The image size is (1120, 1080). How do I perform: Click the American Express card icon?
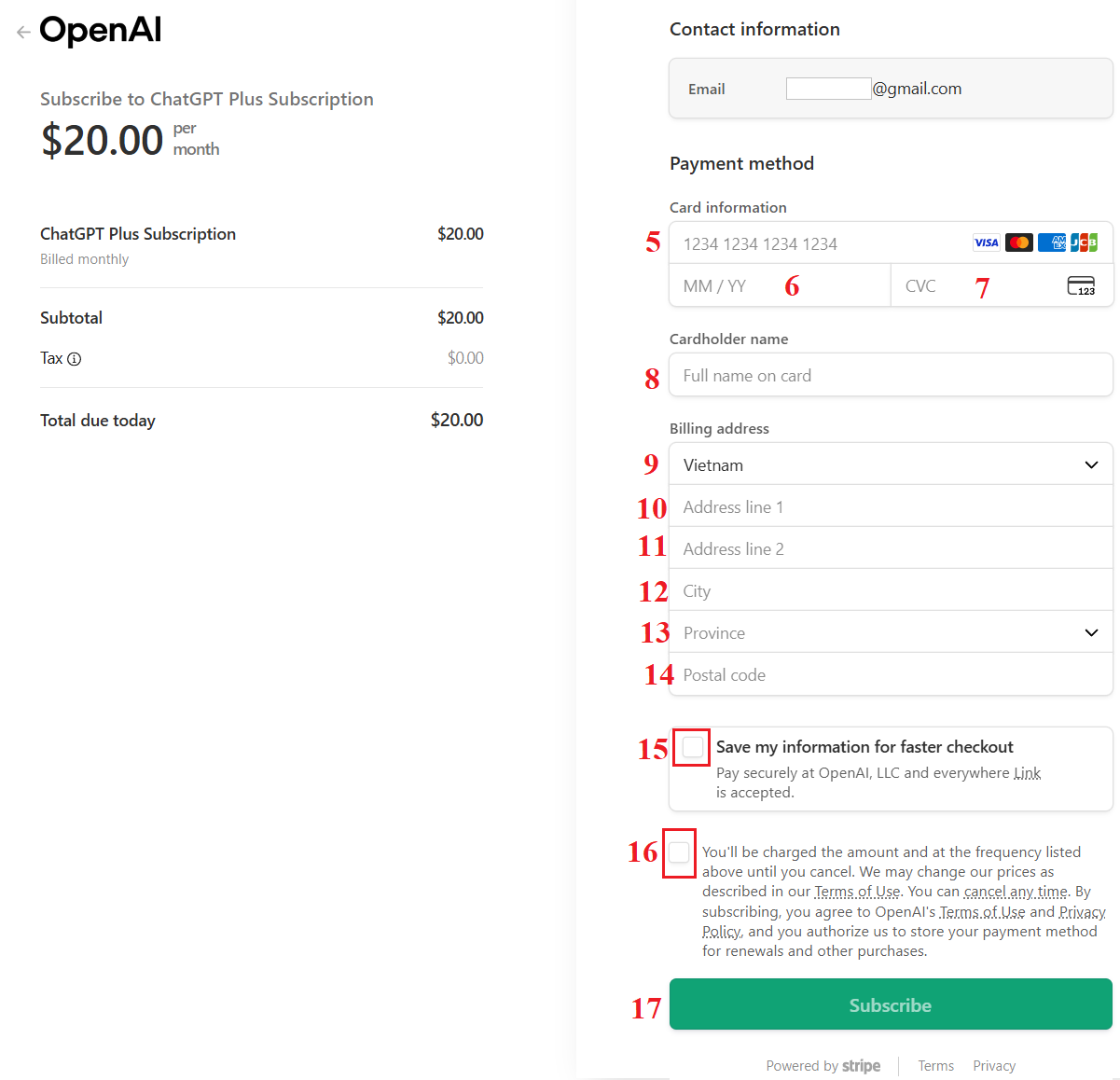[x=1052, y=242]
